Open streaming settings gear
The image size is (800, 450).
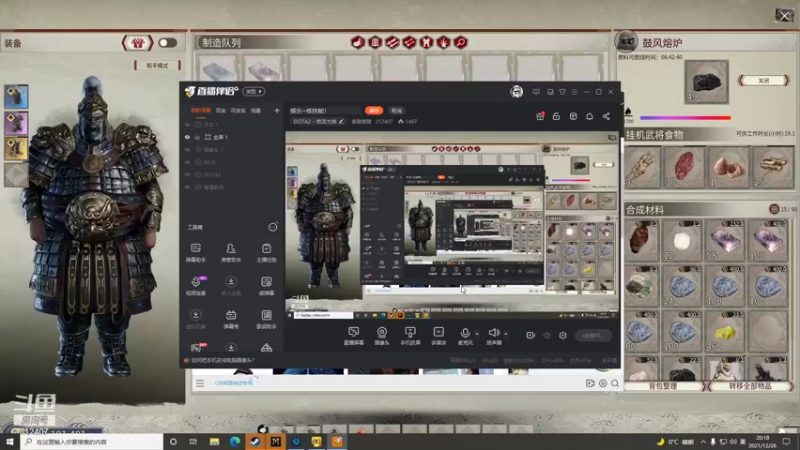[563, 335]
